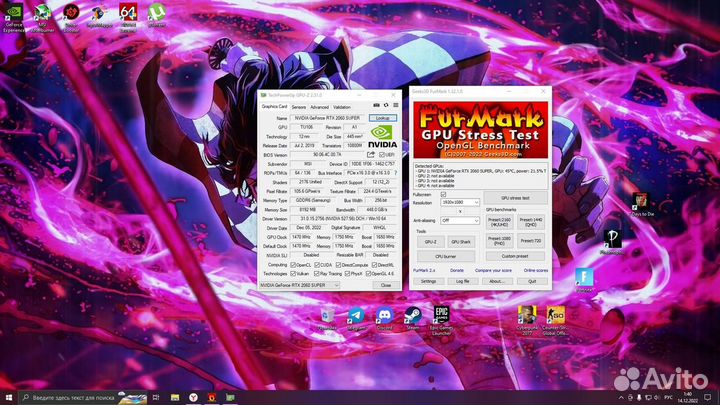720x405 pixels.
Task: Open CPU burner tool
Action: 445,256
